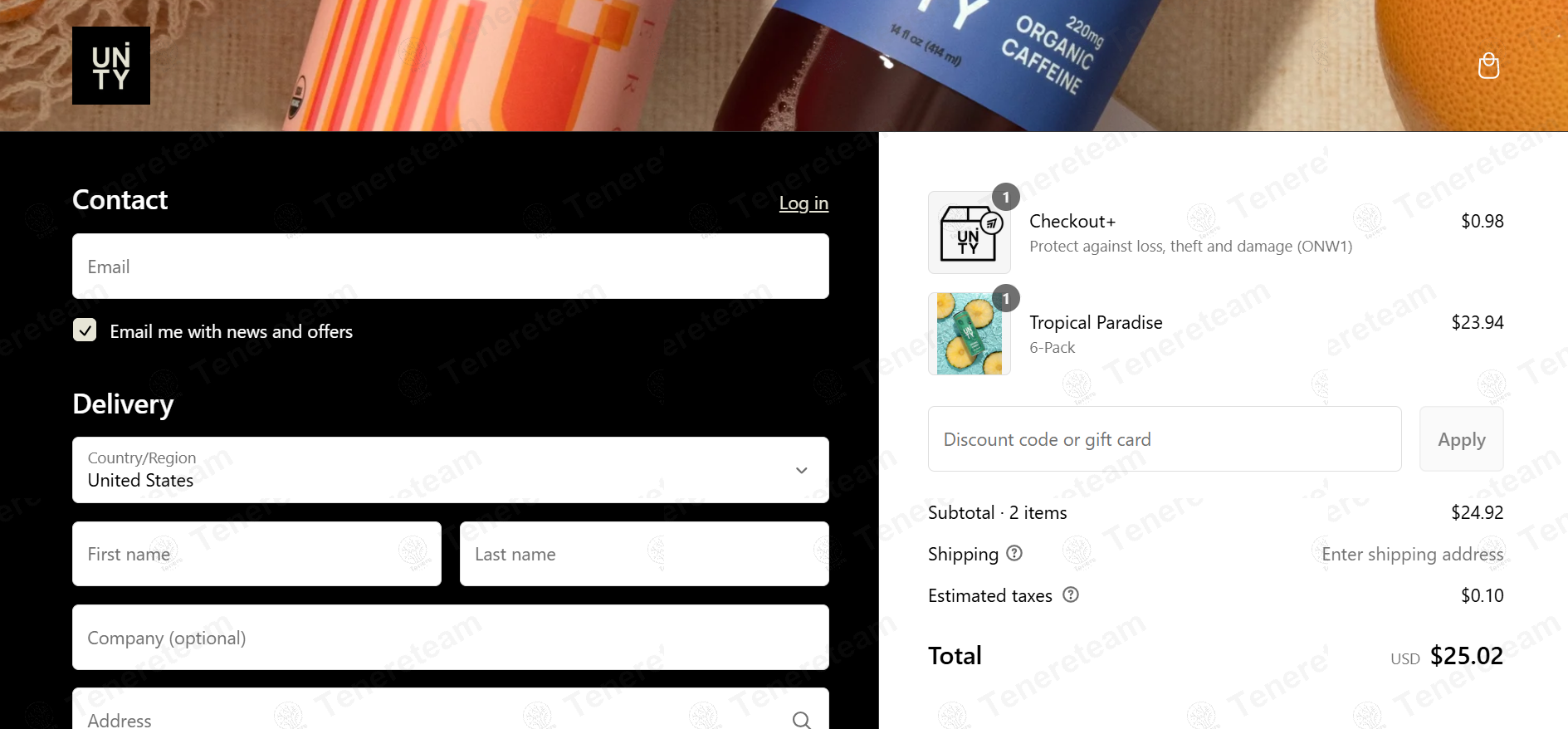Screen dimensions: 1568x729
Task: Expand country list using chevron arrow
Action: (802, 471)
